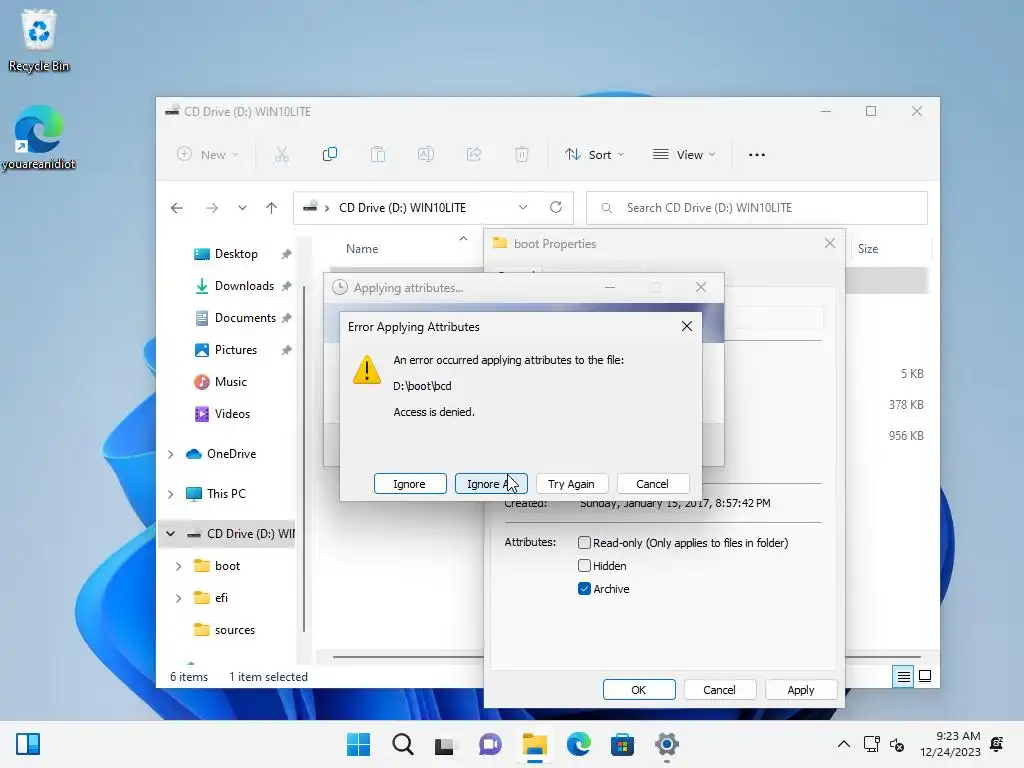The height and width of the screenshot is (768, 1024).
Task: Open the Recycle Bin desktop icon
Action: coord(39,40)
